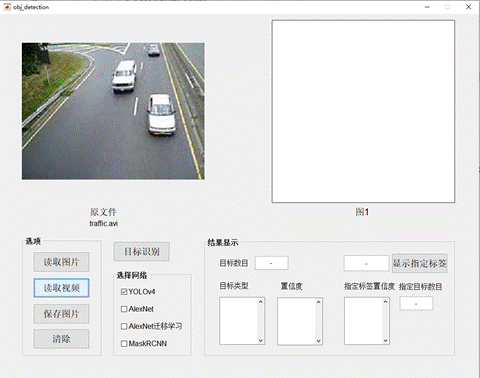Image resolution: width=480 pixels, height=378 pixels.
Task: Select the 指定标签置信度 list box
Action: [367, 321]
